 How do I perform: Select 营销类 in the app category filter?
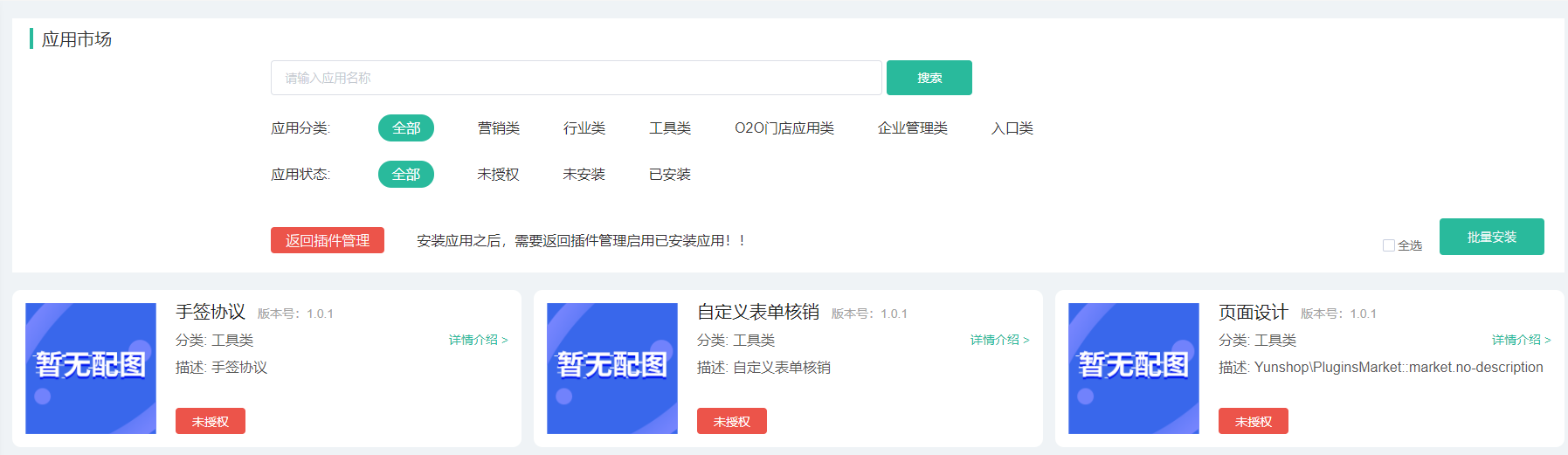pos(498,128)
